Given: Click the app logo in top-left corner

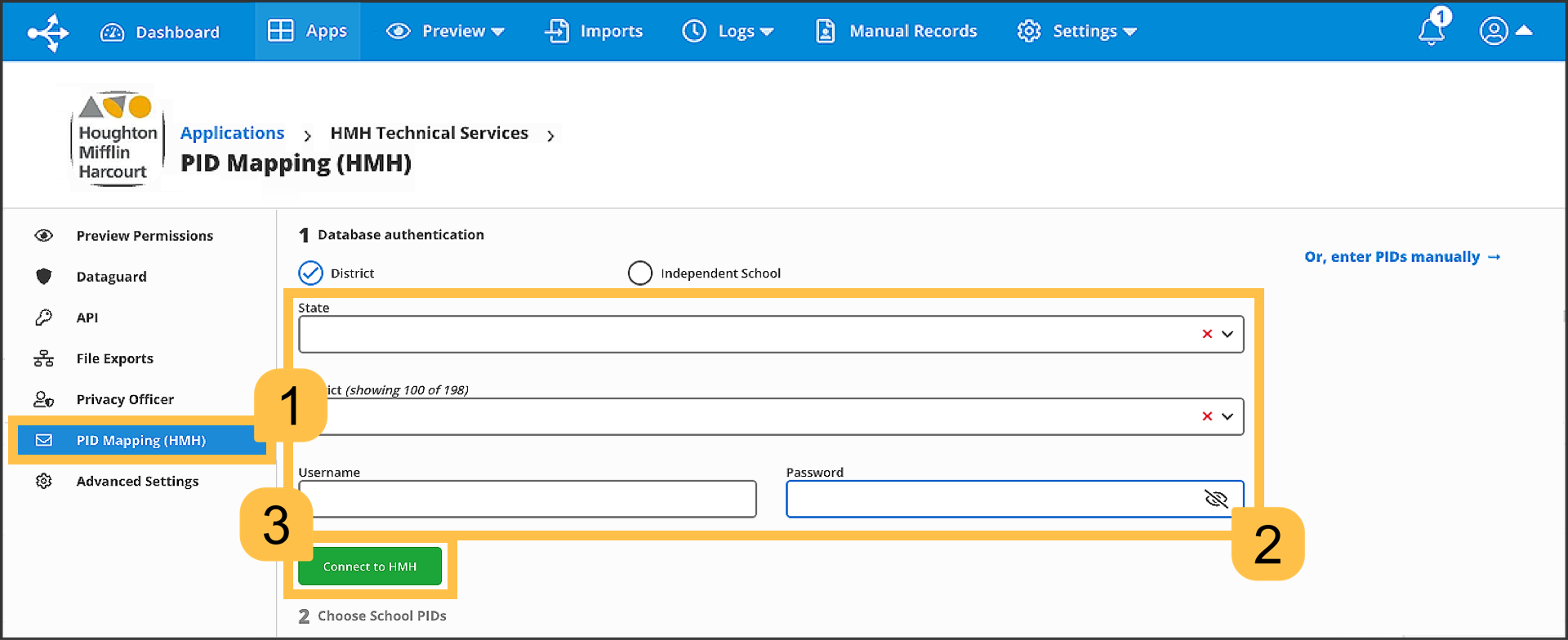Looking at the screenshot, I should point(48,33).
